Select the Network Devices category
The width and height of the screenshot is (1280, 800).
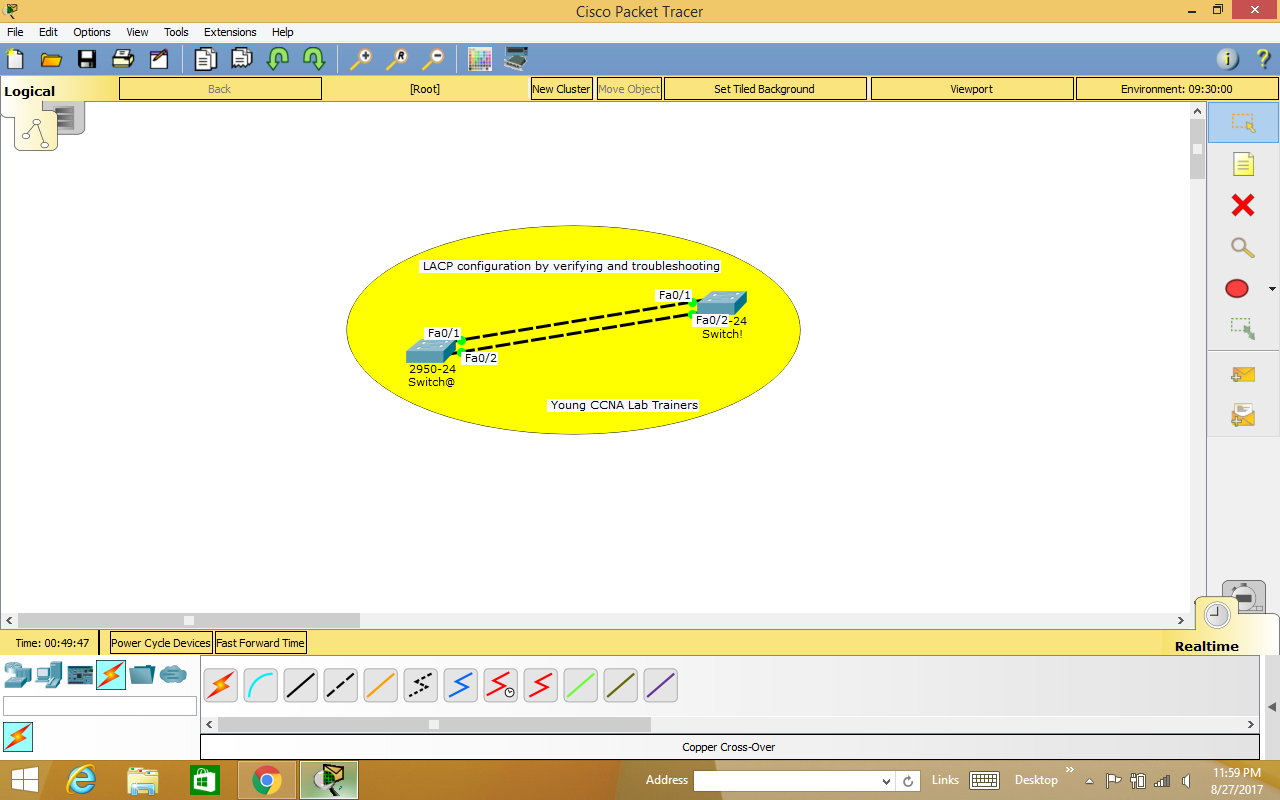(17, 675)
